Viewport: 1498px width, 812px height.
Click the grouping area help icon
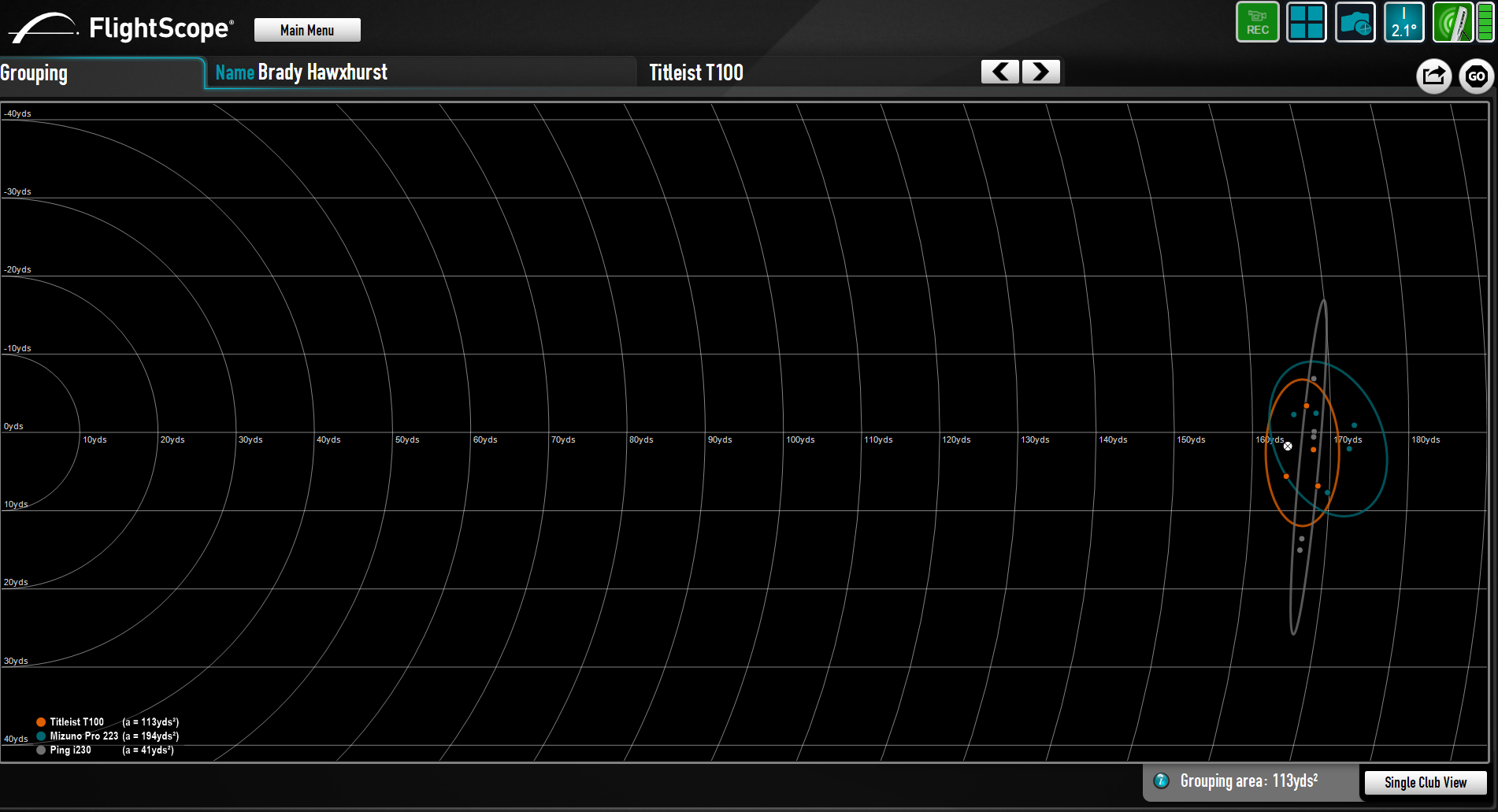(x=1161, y=780)
